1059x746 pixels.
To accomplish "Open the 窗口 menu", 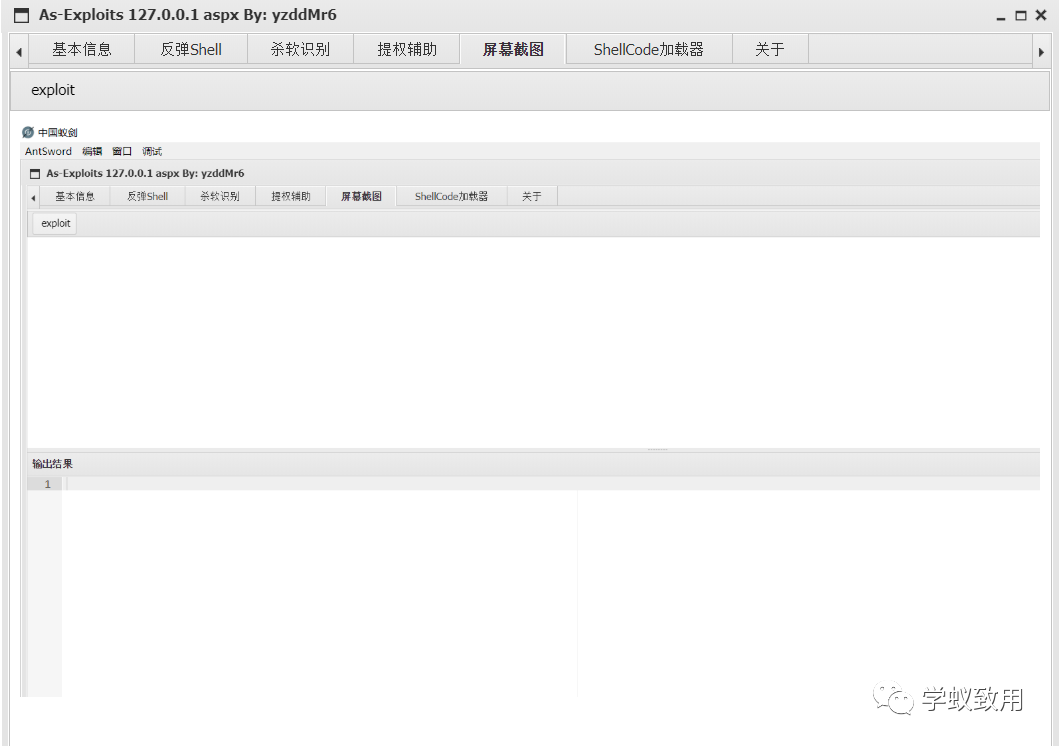I will pyautogui.click(x=122, y=151).
